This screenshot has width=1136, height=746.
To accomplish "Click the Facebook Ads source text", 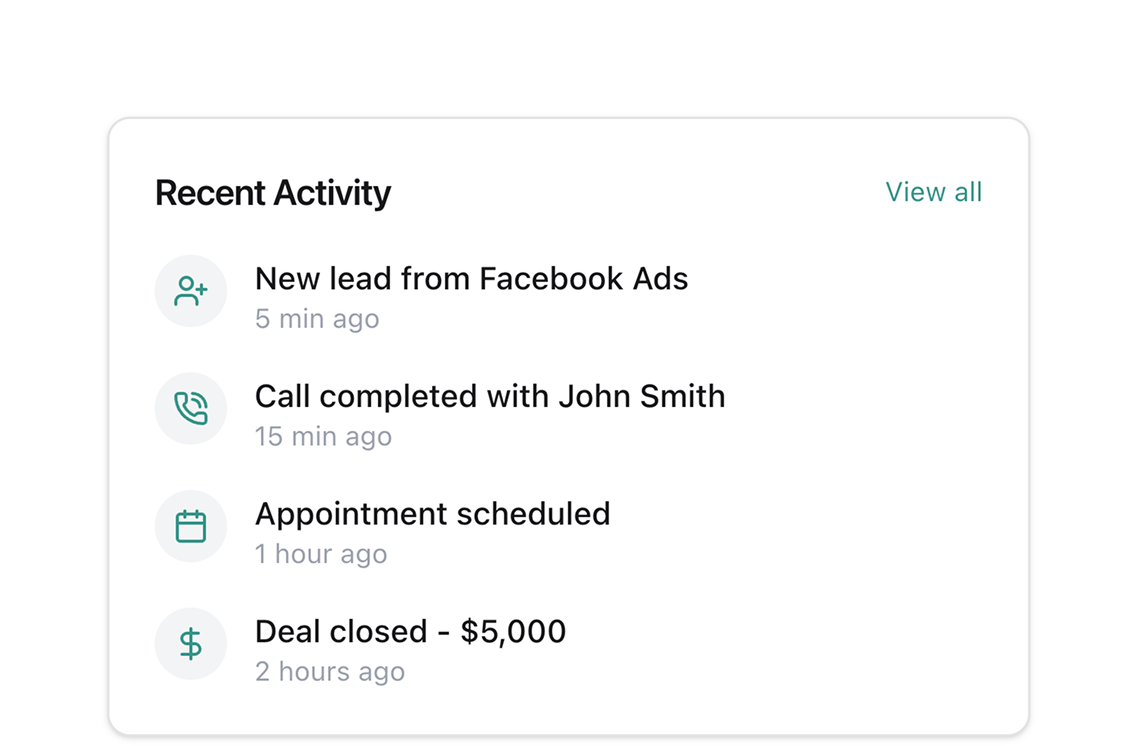I will 584,279.
